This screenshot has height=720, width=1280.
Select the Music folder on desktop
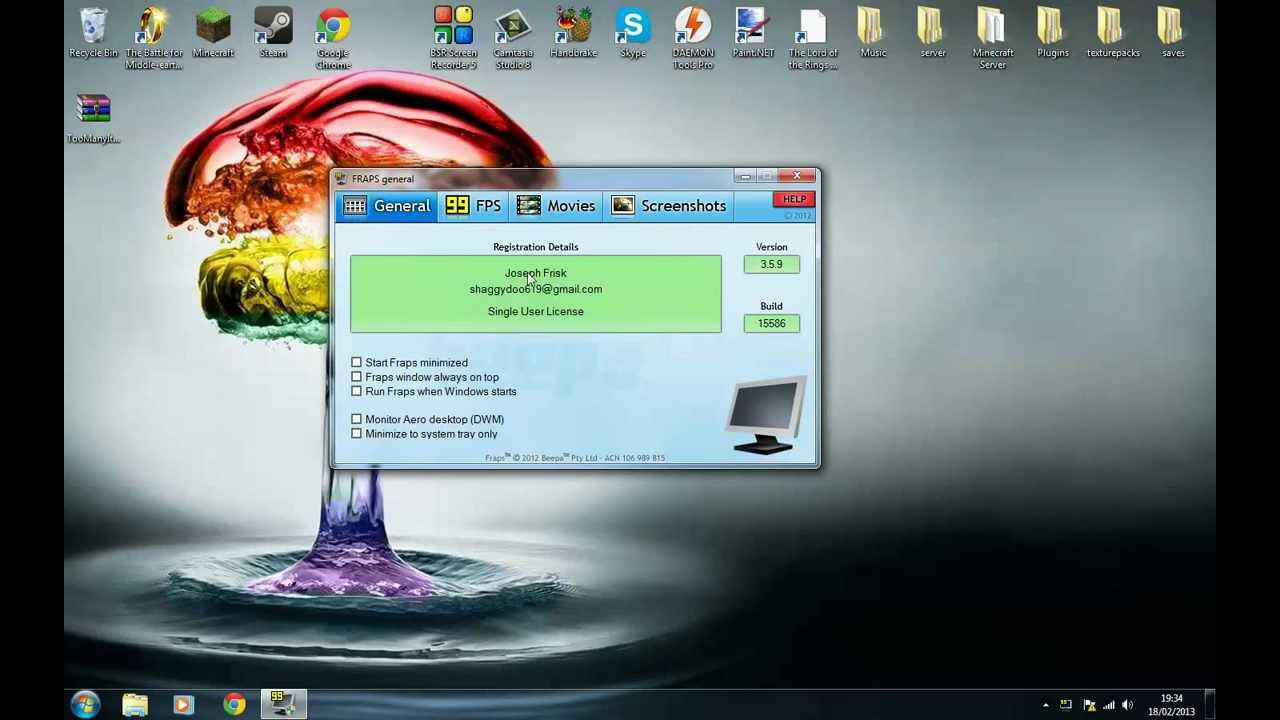[x=873, y=33]
